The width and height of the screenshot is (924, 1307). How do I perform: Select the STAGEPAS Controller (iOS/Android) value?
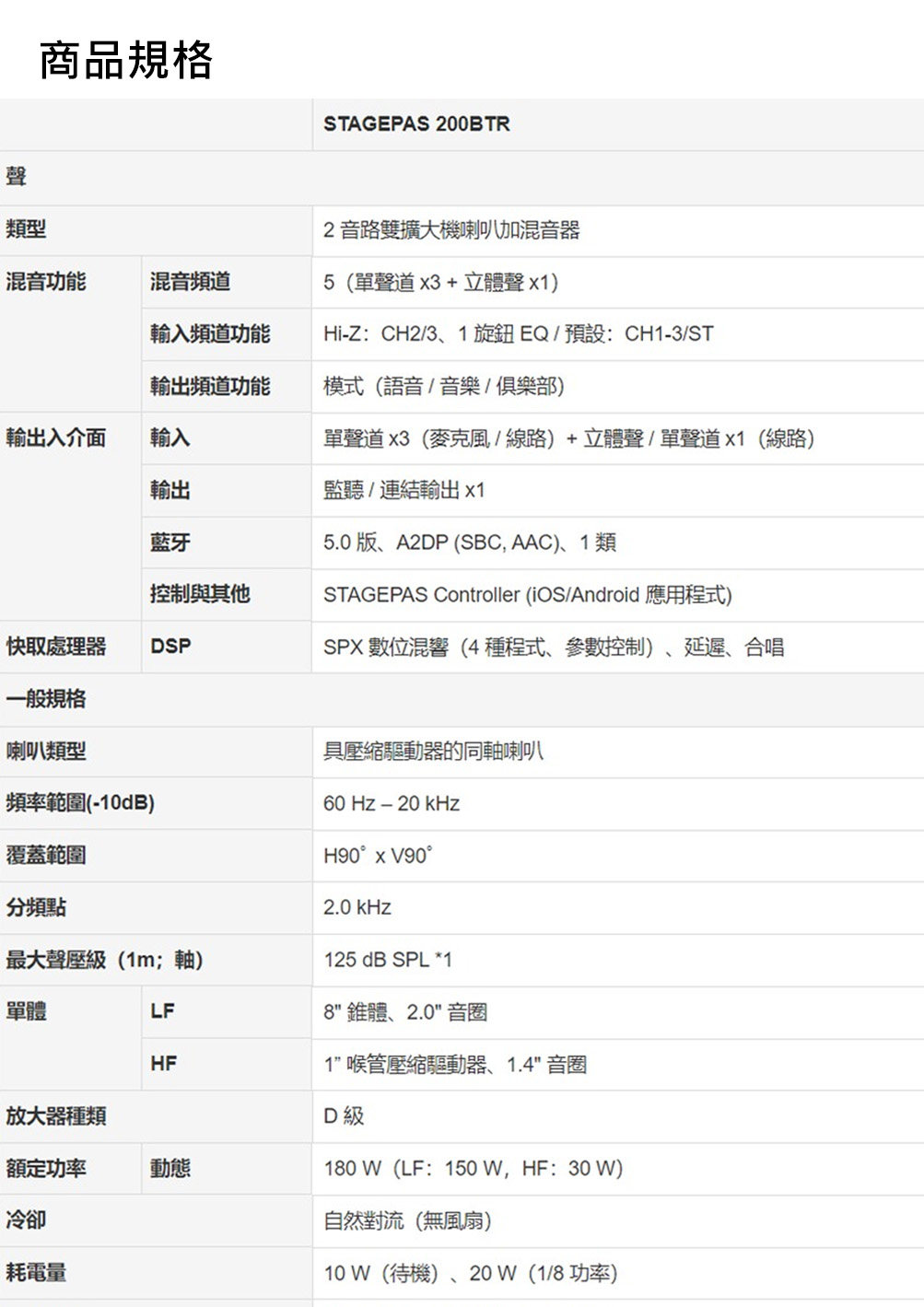click(528, 595)
